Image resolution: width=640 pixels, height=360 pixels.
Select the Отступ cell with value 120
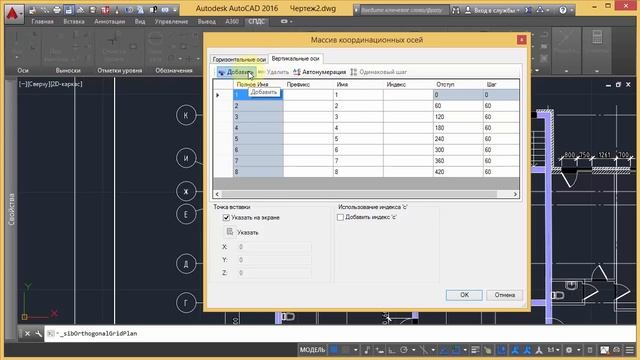[458, 117]
